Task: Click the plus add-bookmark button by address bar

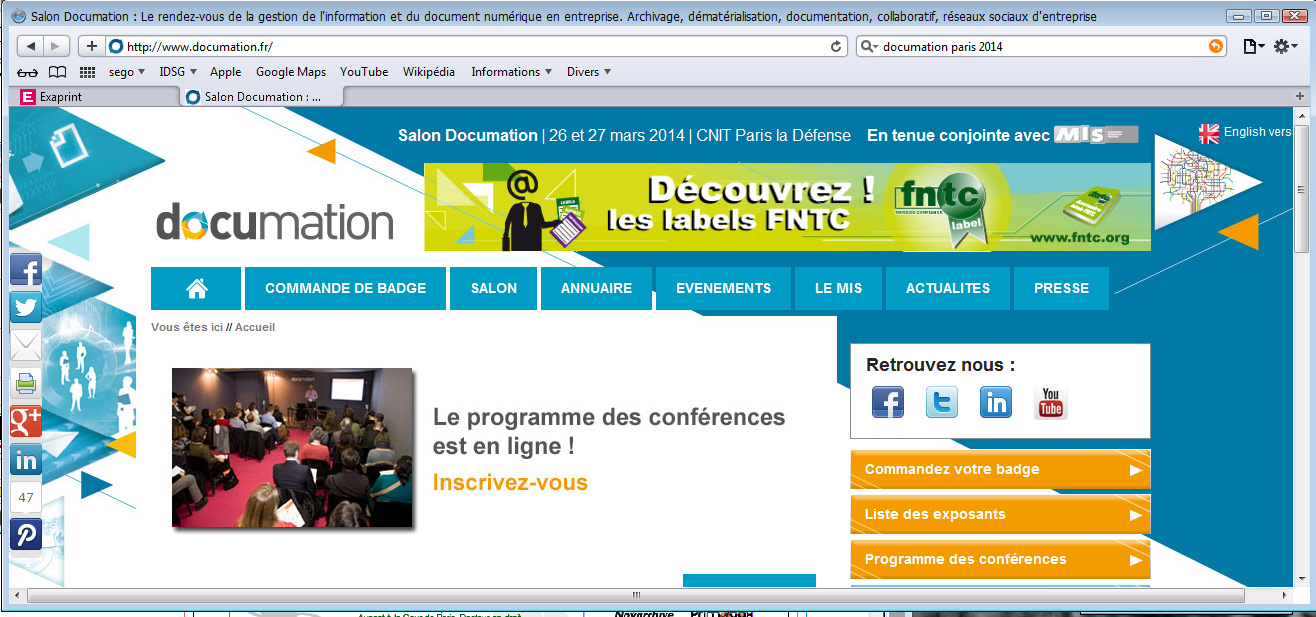Action: [x=92, y=46]
